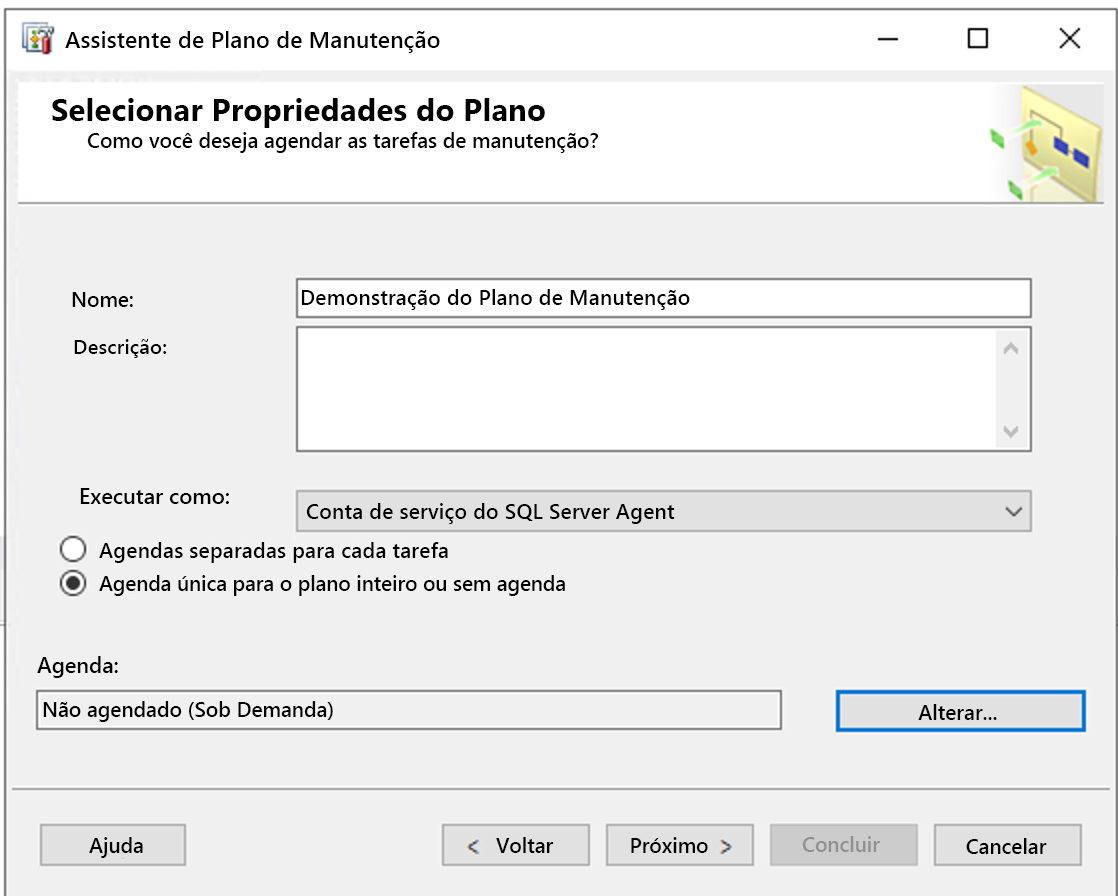Click Alterar to change the schedule

click(959, 710)
